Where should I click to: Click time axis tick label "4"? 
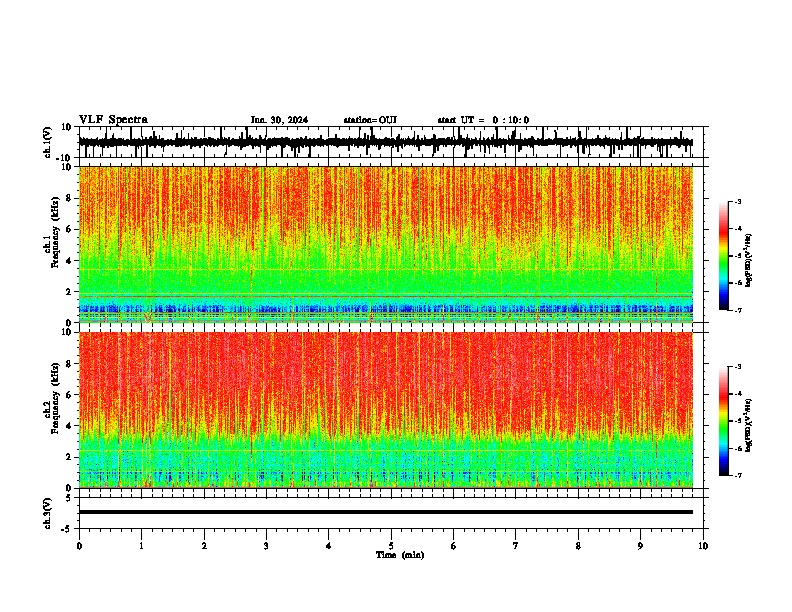click(329, 546)
